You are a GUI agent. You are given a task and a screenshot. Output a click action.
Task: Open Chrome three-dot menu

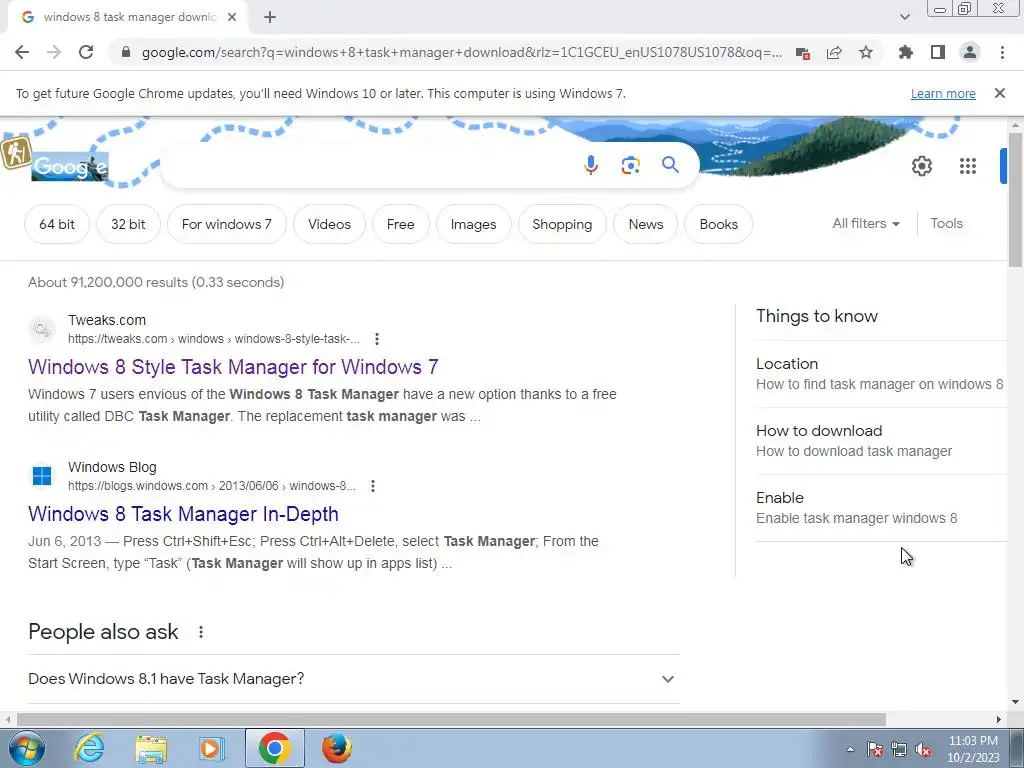[1002, 52]
